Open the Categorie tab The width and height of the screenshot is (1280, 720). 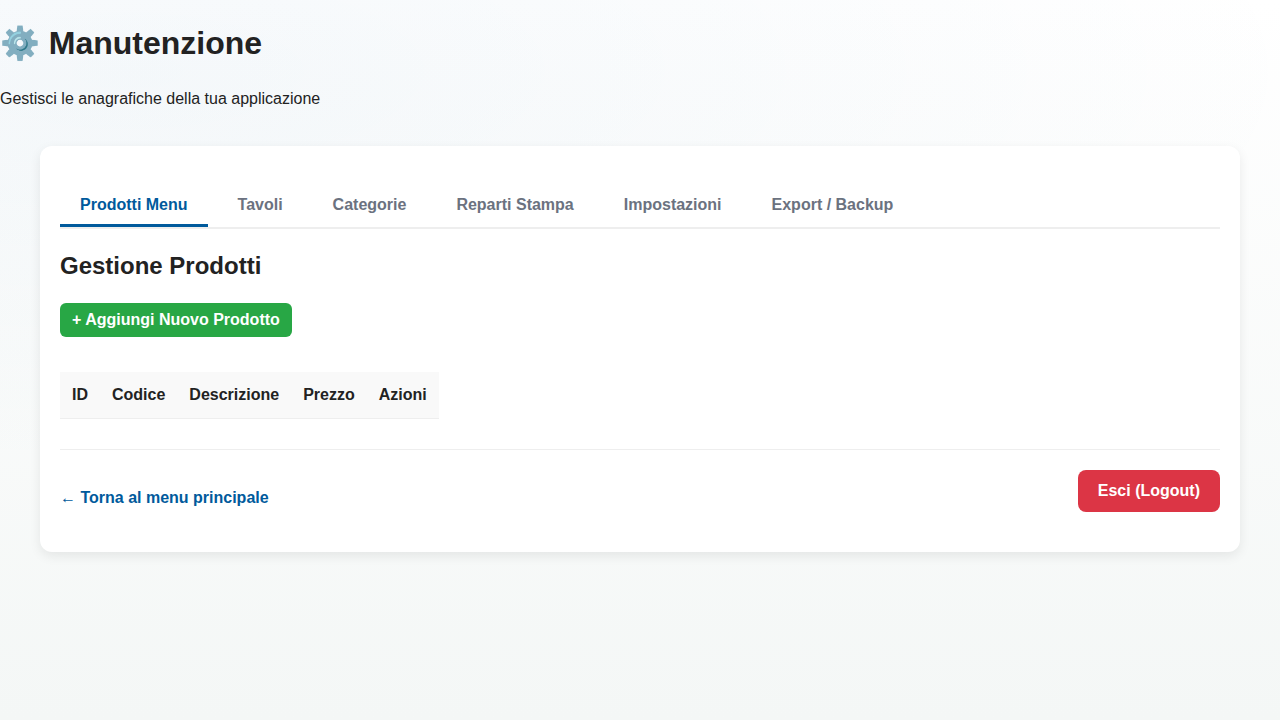[x=369, y=205]
